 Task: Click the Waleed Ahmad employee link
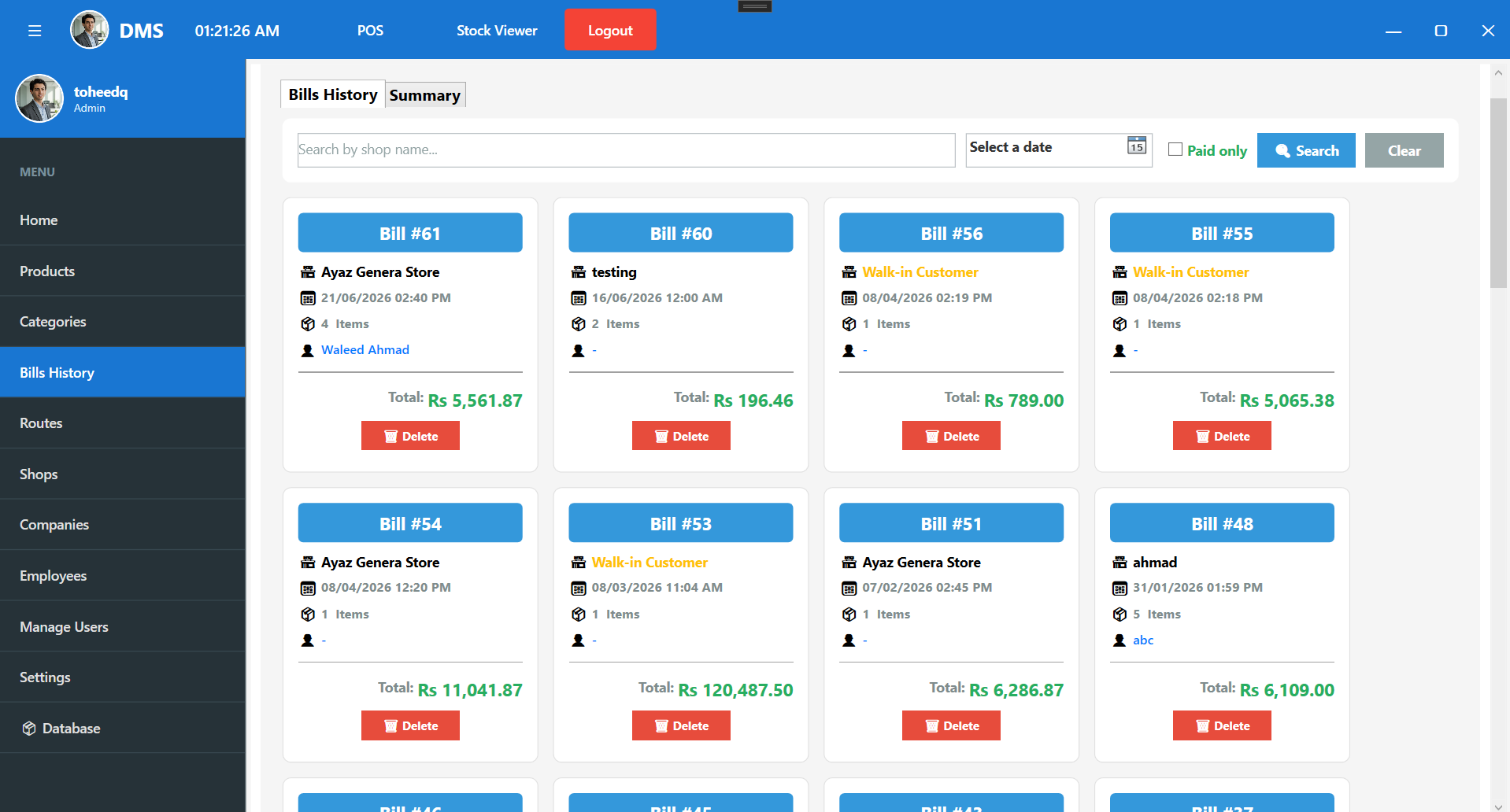tap(365, 350)
